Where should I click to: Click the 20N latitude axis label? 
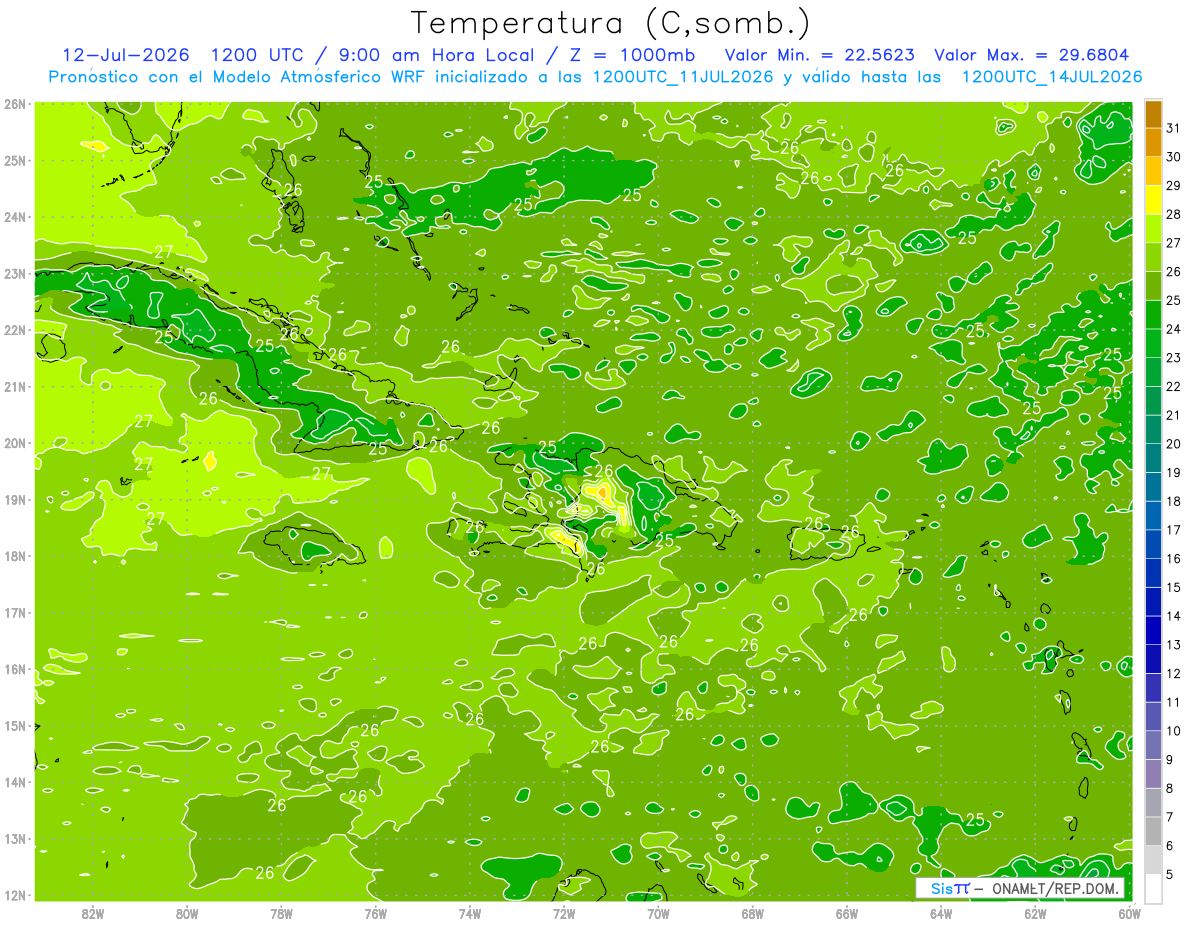(x=14, y=443)
